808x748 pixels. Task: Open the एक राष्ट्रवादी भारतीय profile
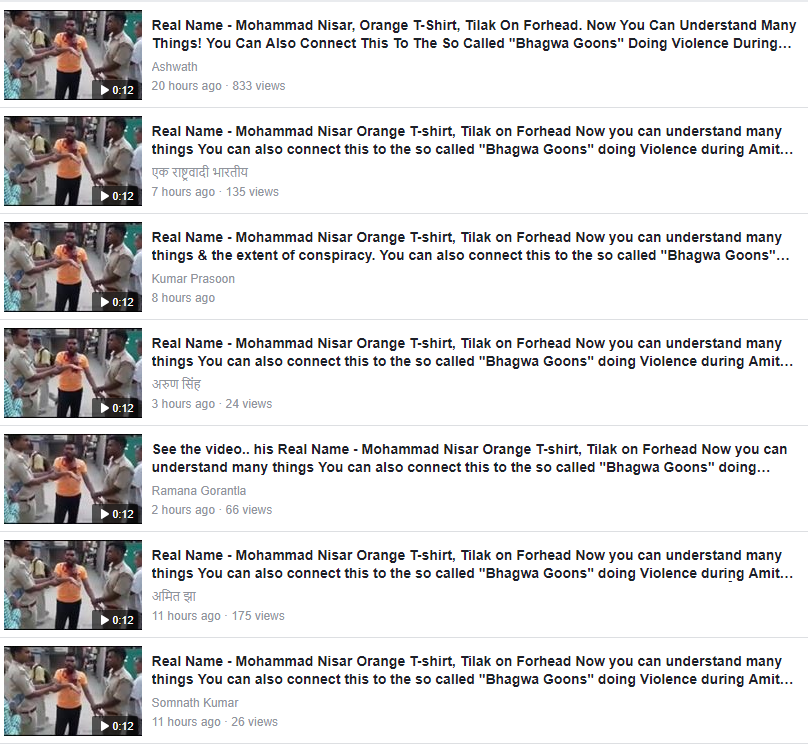199,172
